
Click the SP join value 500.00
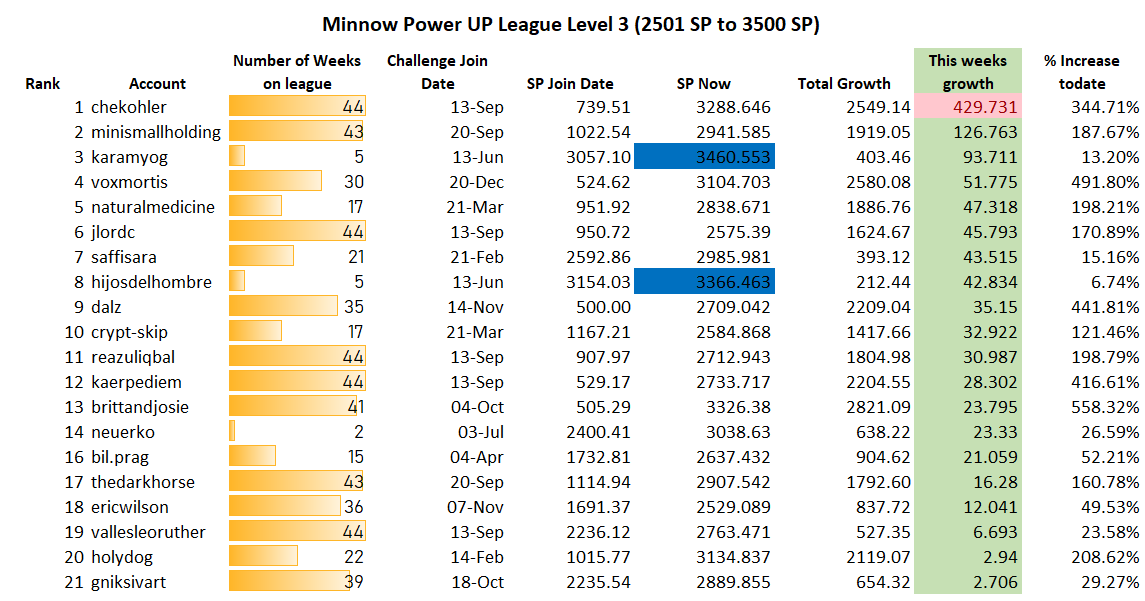click(603, 307)
